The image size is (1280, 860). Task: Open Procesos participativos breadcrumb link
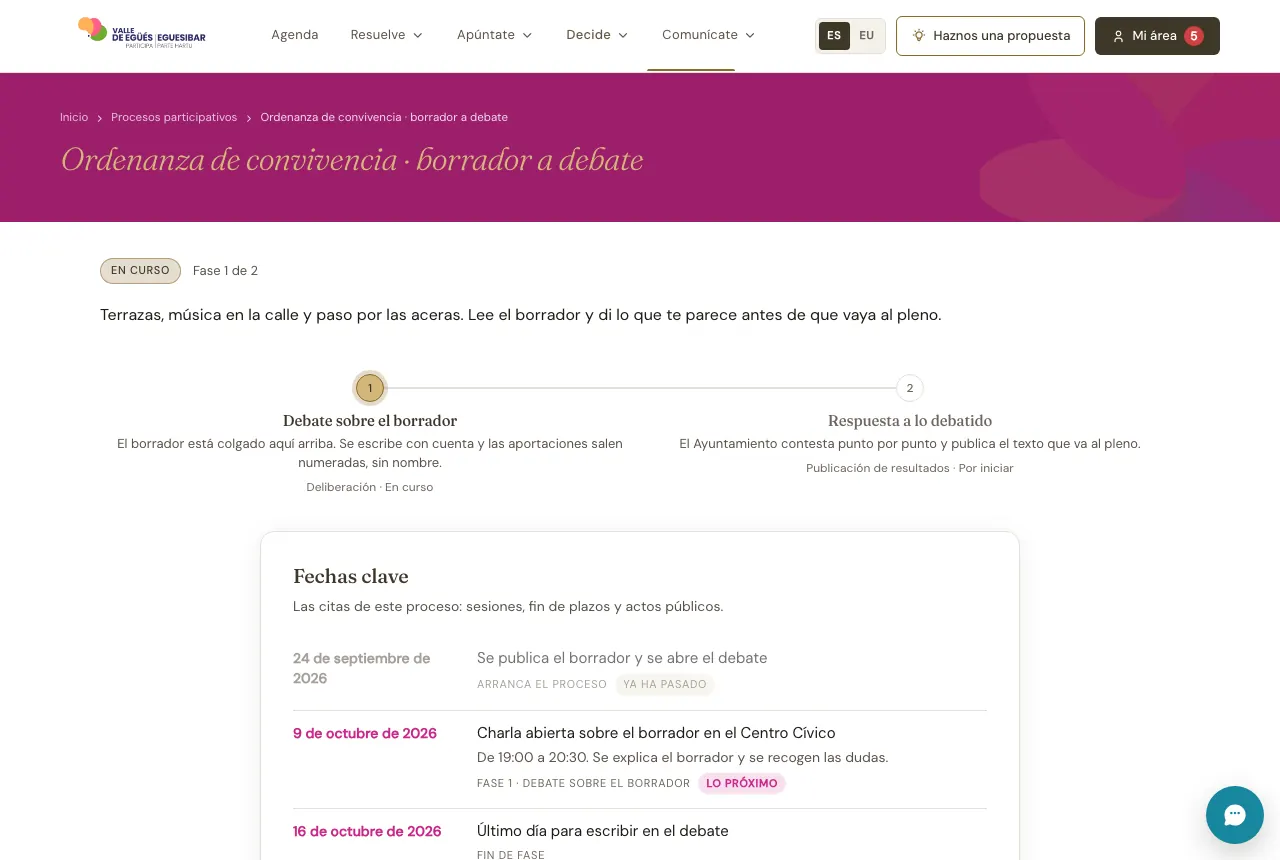tap(174, 117)
